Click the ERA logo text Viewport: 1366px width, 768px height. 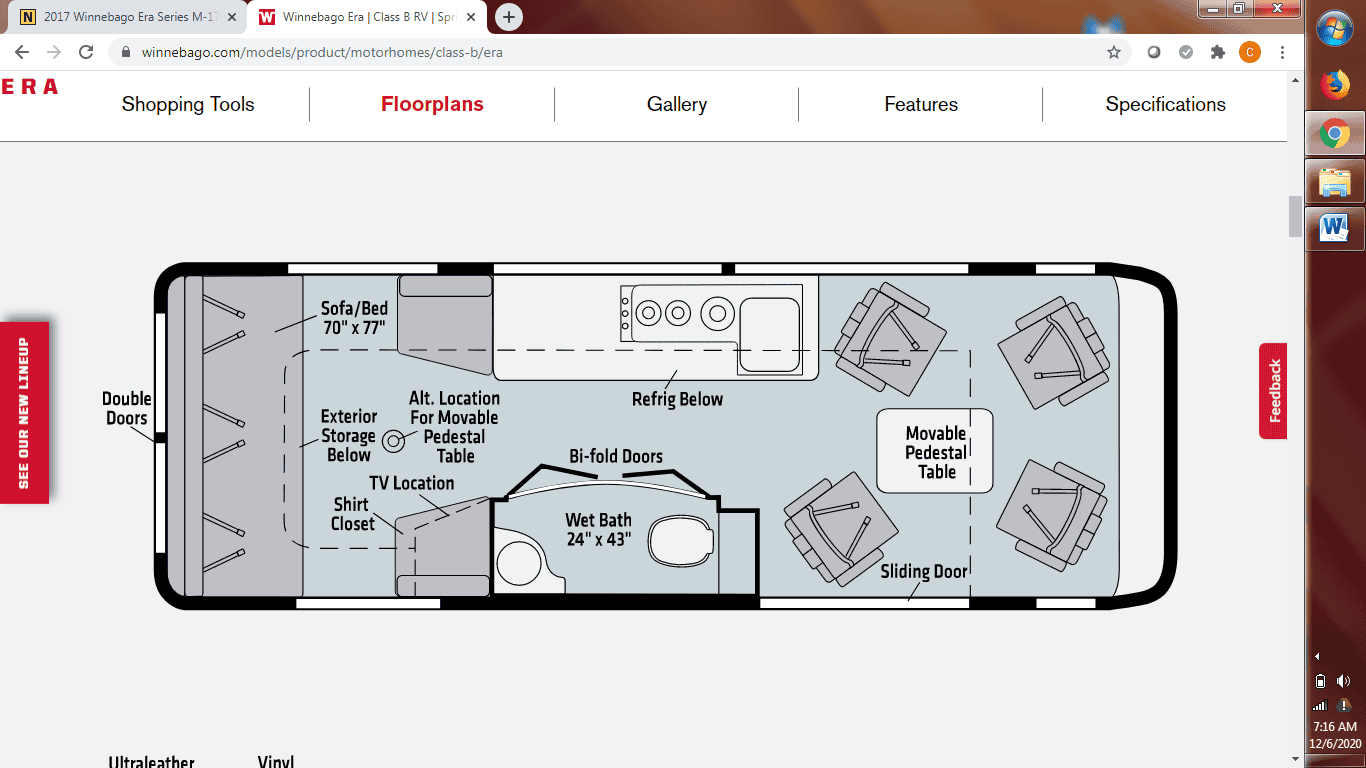(30, 87)
